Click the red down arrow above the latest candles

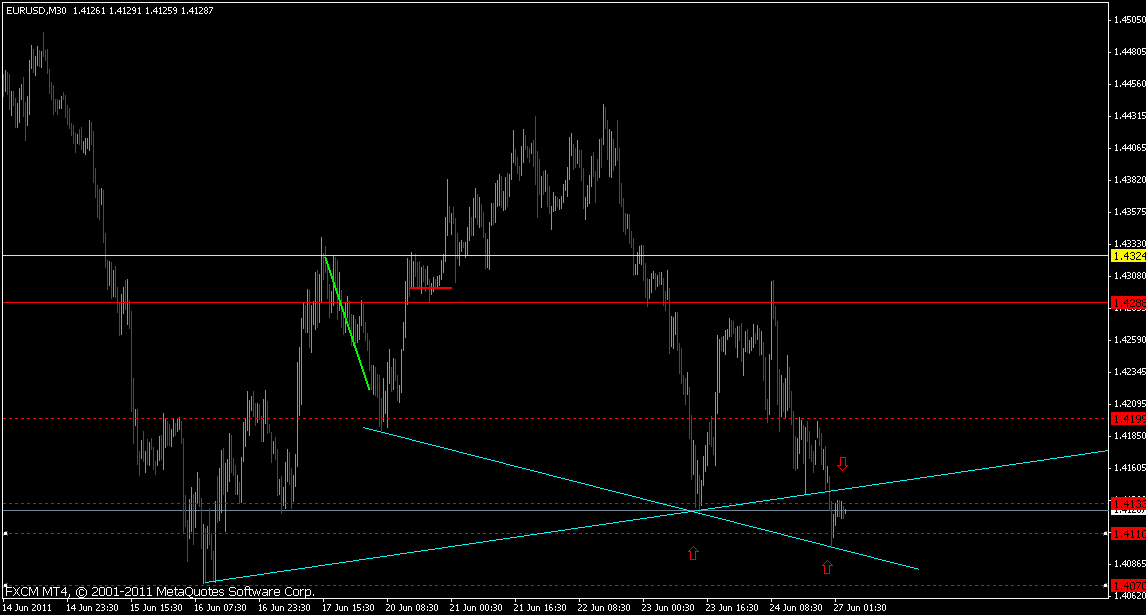click(x=842, y=464)
